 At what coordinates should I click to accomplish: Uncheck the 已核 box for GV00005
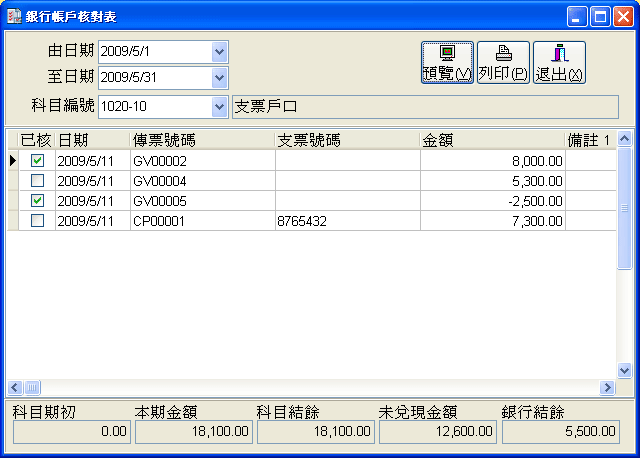(x=38, y=200)
